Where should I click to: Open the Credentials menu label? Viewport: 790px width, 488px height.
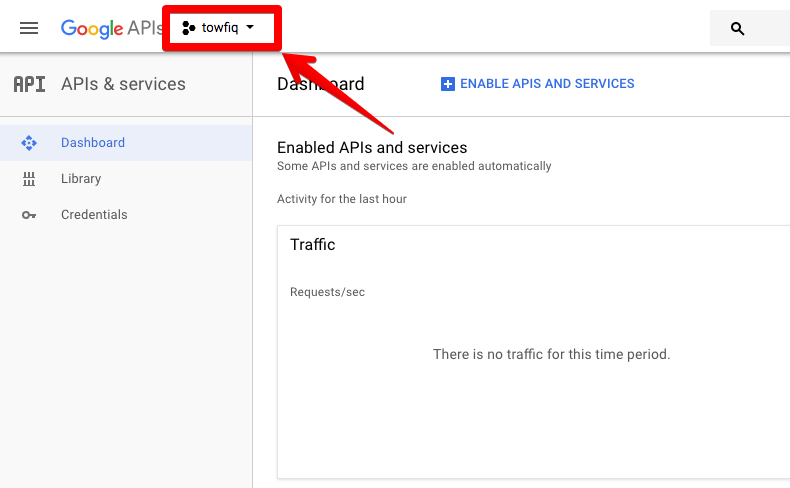tap(94, 215)
